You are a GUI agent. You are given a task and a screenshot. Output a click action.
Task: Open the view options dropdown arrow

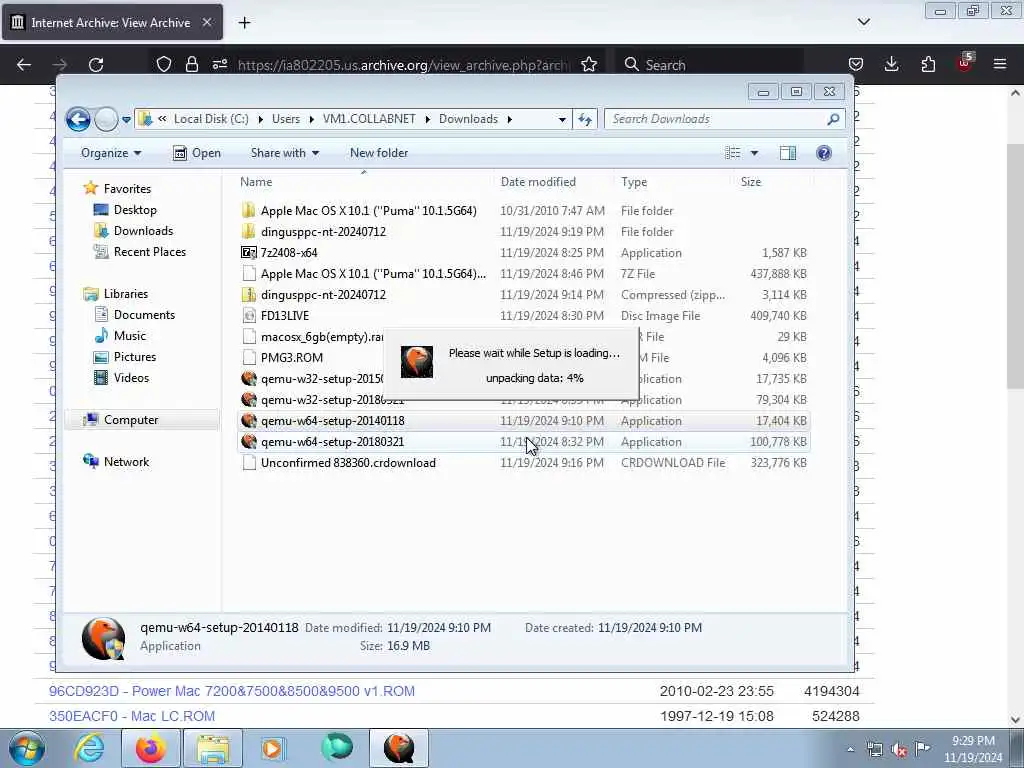pos(754,153)
